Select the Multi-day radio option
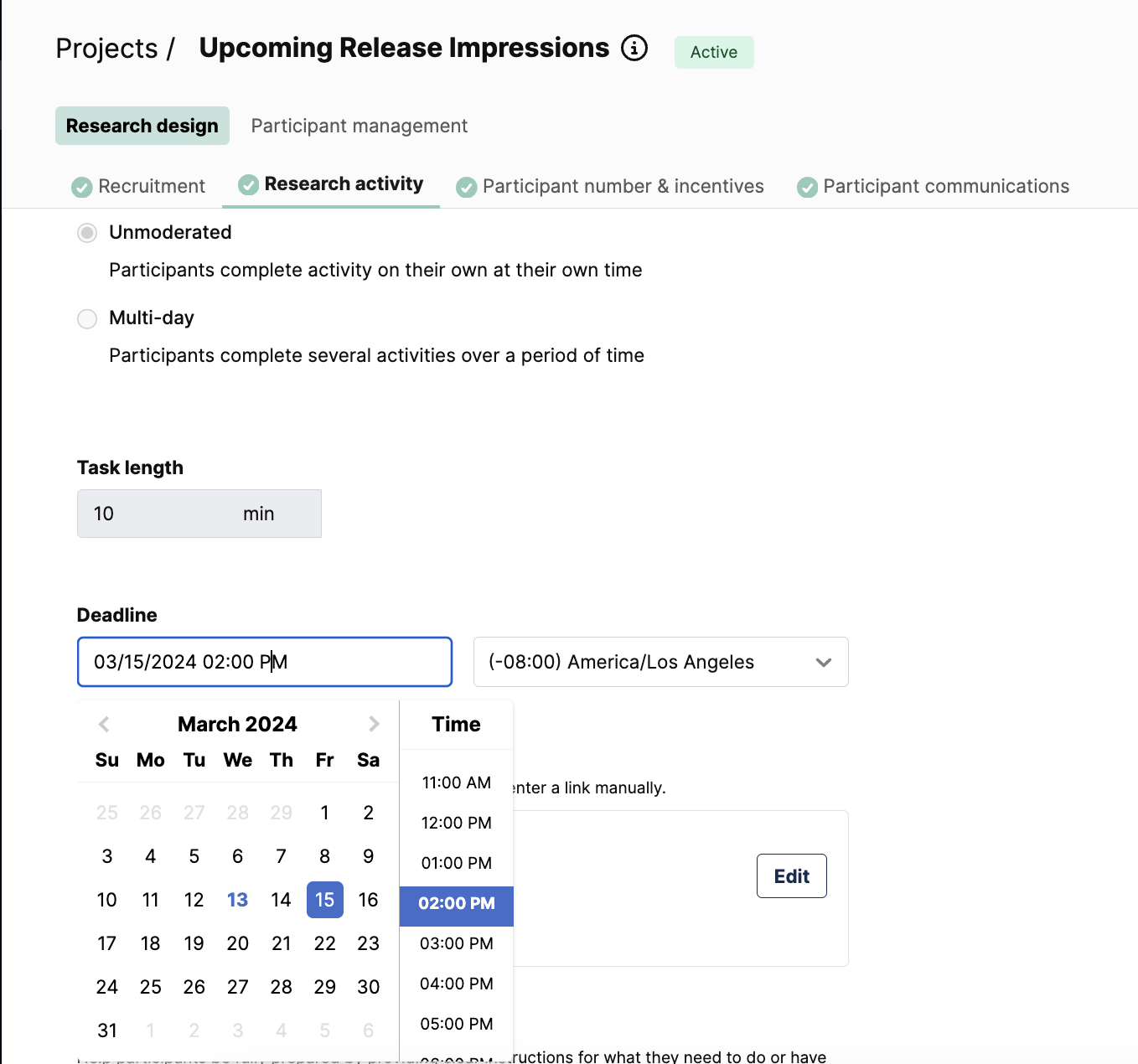Screen dimensions: 1138x1064 point(87,319)
